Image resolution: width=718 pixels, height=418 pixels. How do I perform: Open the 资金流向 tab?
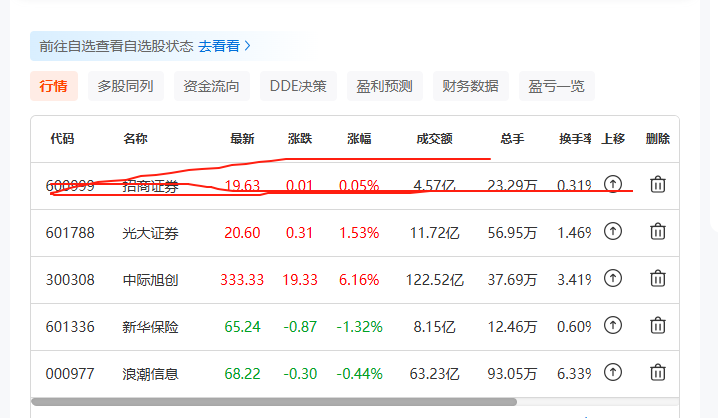[212, 86]
